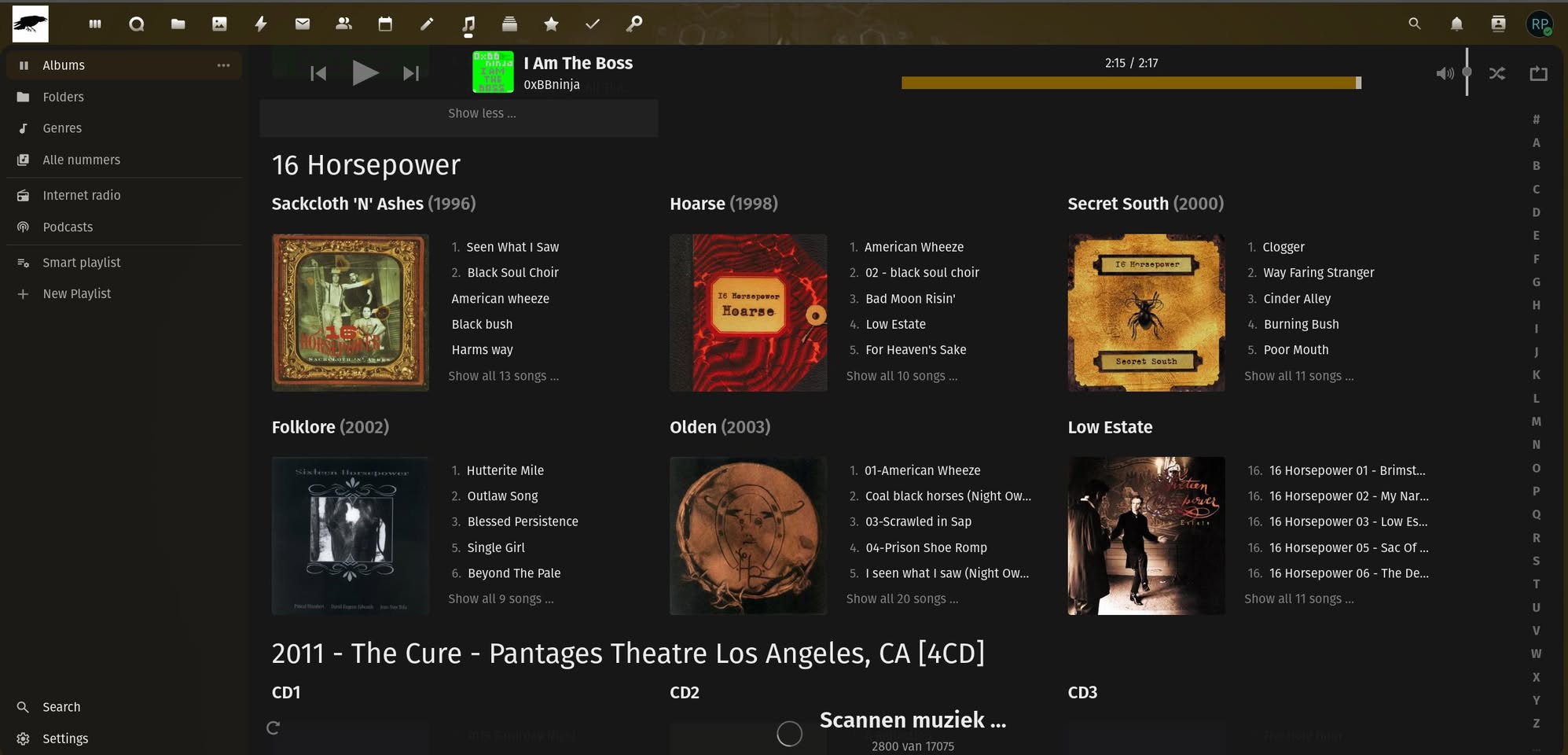1568x755 pixels.
Task: Open the Talk chat app icon
Action: click(x=137, y=24)
